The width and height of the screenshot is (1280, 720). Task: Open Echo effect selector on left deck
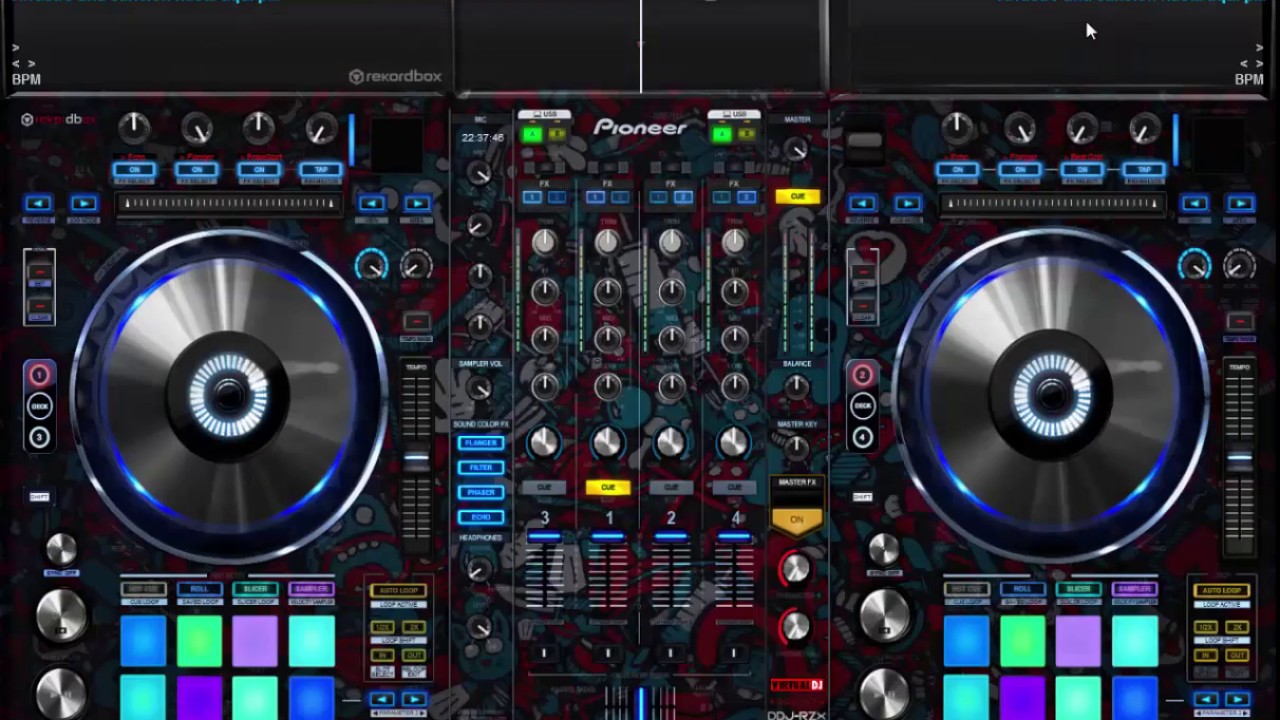click(x=134, y=182)
